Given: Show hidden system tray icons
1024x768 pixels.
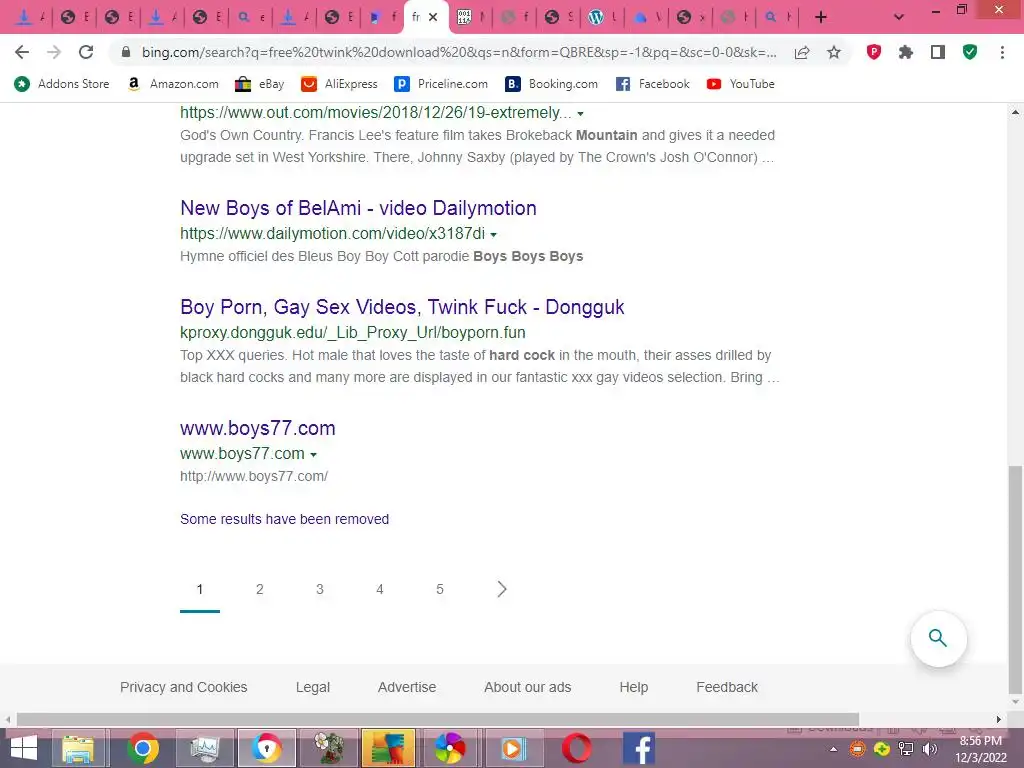Looking at the screenshot, I should coord(833,749).
